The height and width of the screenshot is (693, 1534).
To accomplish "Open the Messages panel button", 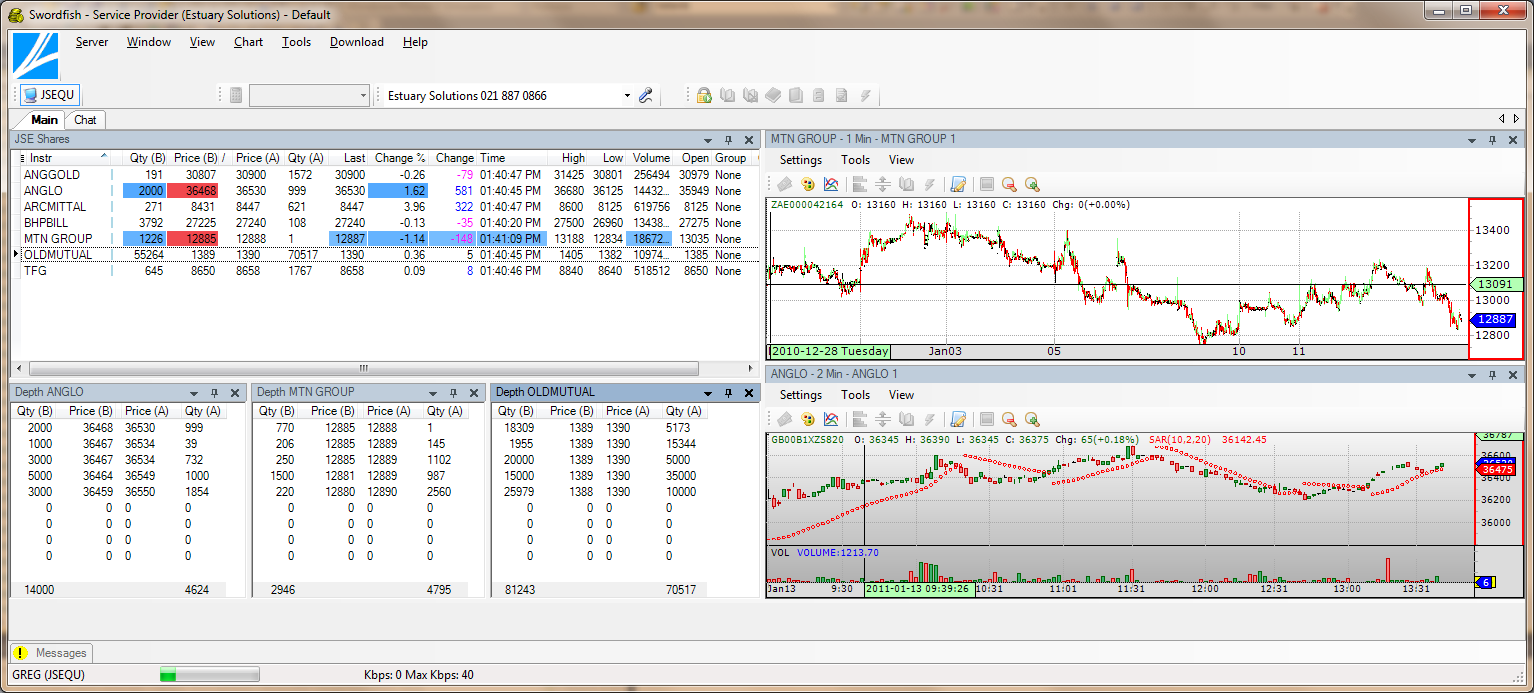I will (51, 653).
